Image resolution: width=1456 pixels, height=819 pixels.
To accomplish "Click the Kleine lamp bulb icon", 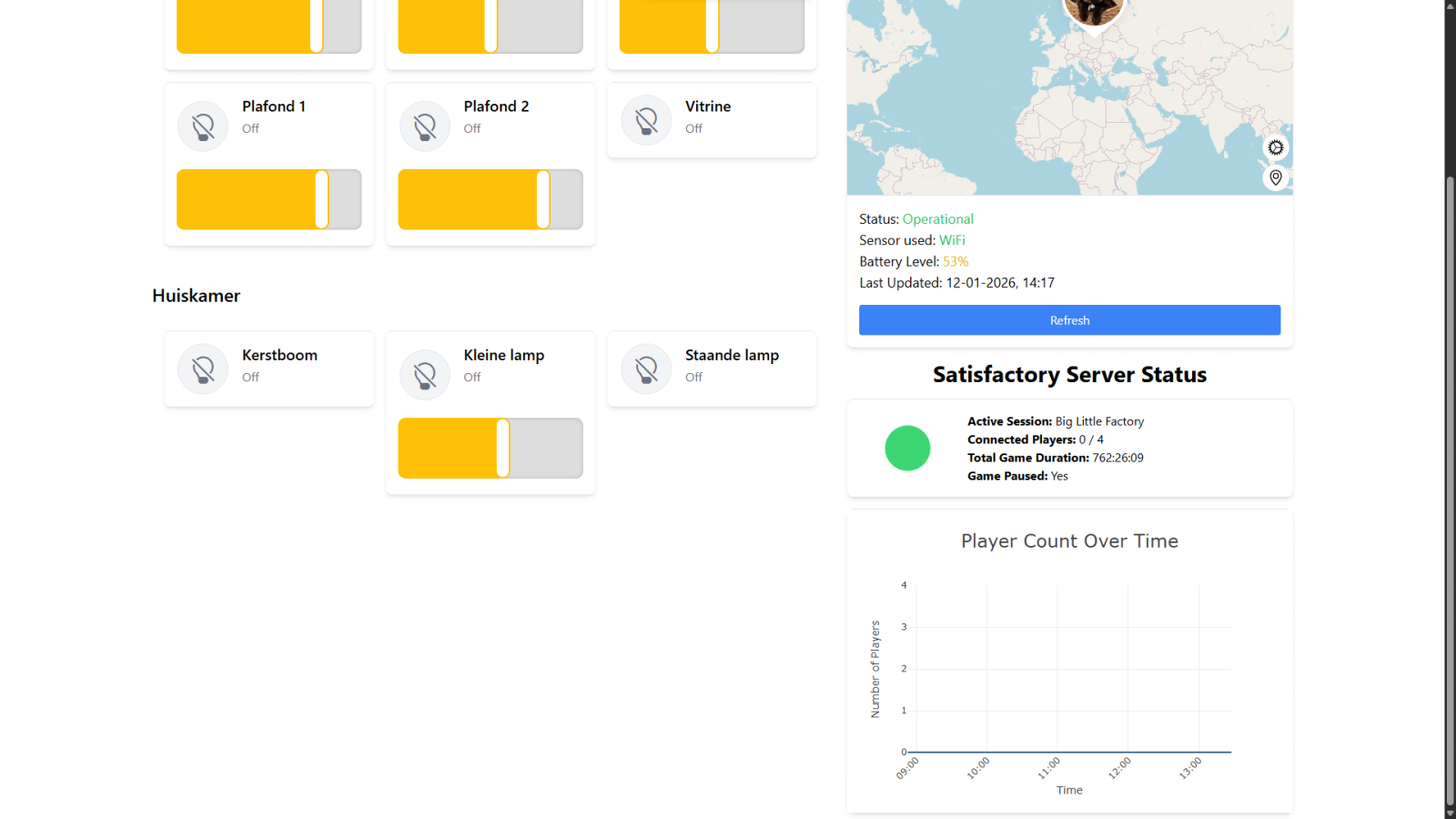I will click(424, 374).
